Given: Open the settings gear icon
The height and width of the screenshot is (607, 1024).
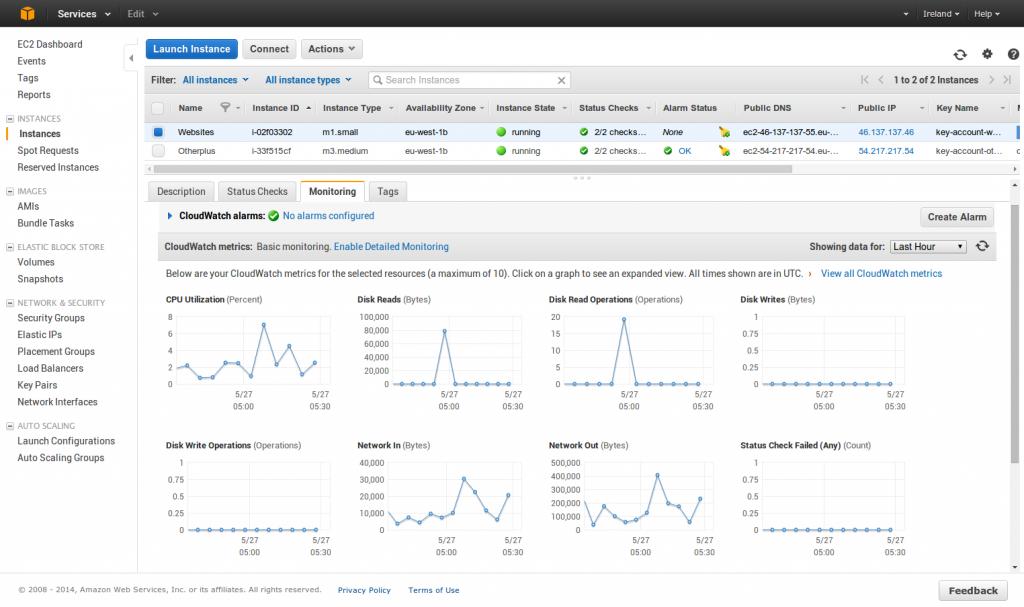Looking at the screenshot, I should click(x=987, y=54).
